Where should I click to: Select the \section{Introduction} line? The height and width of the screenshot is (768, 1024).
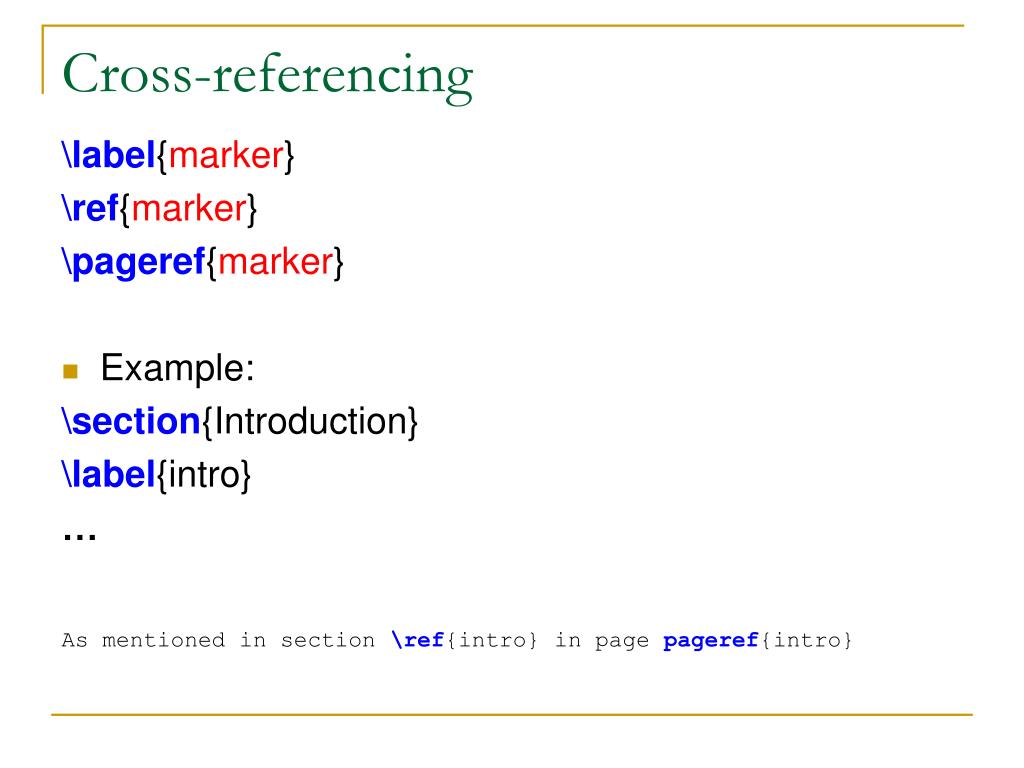240,422
